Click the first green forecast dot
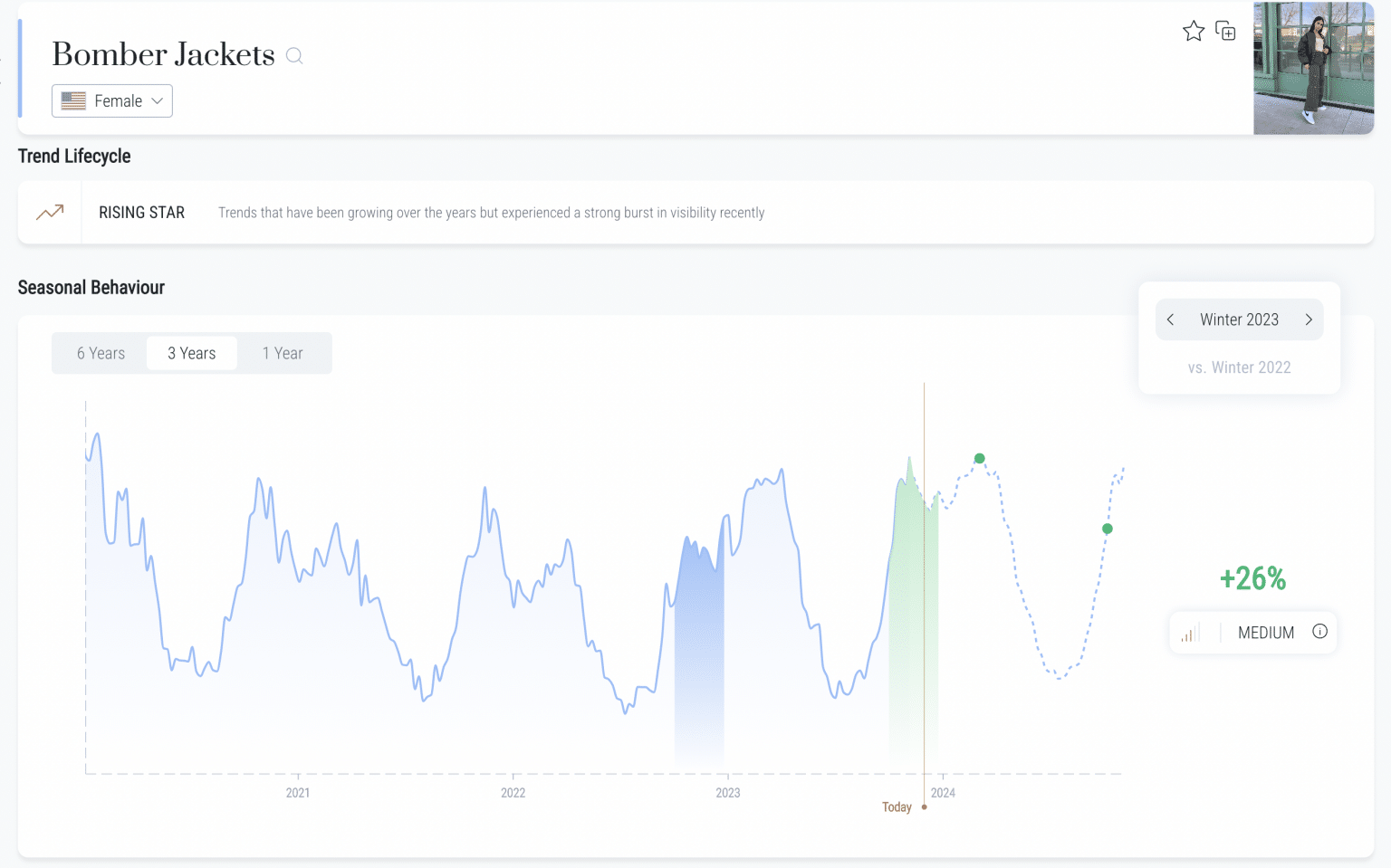 tap(979, 459)
